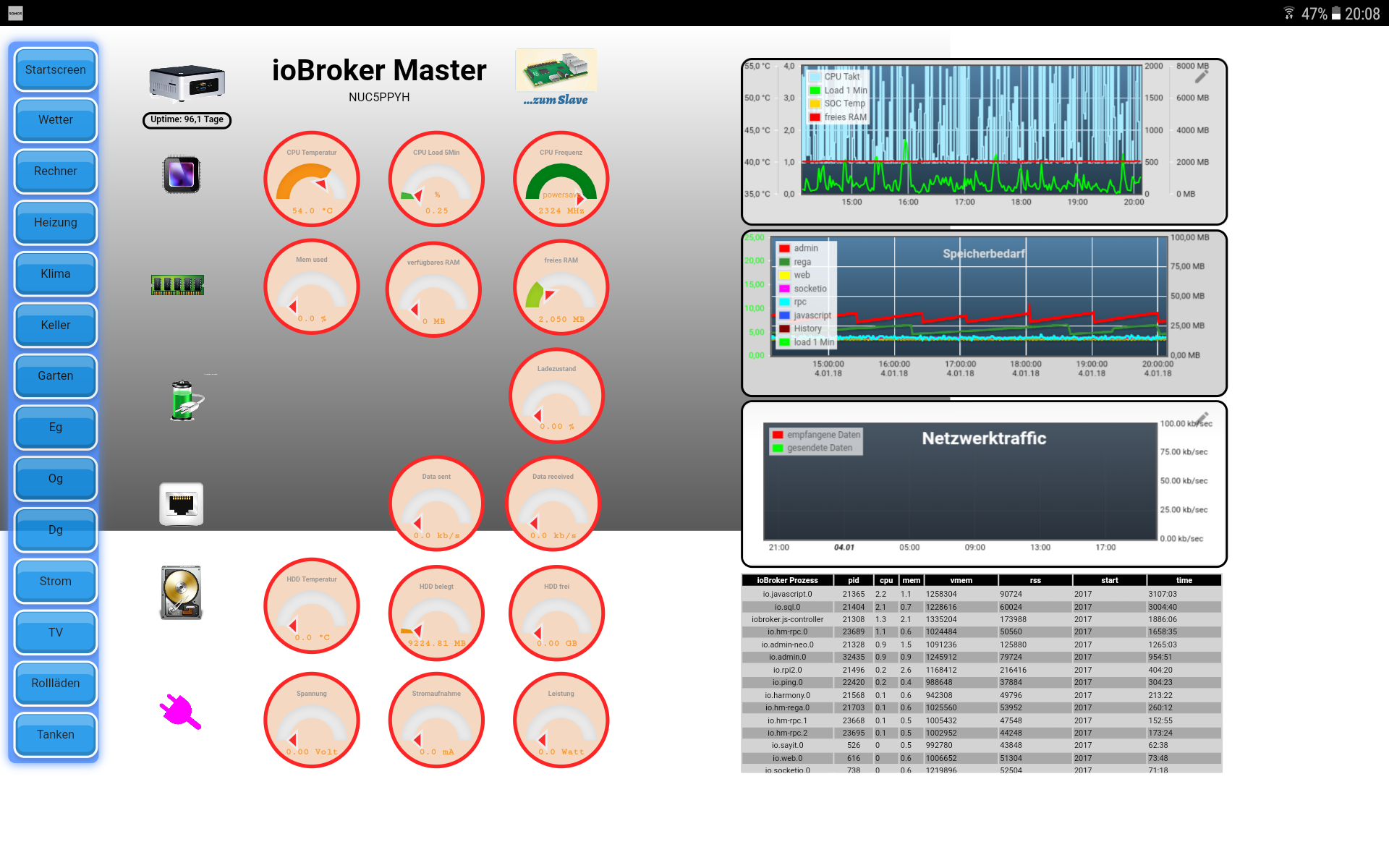
Task: Open the Rechner page
Action: click(56, 171)
